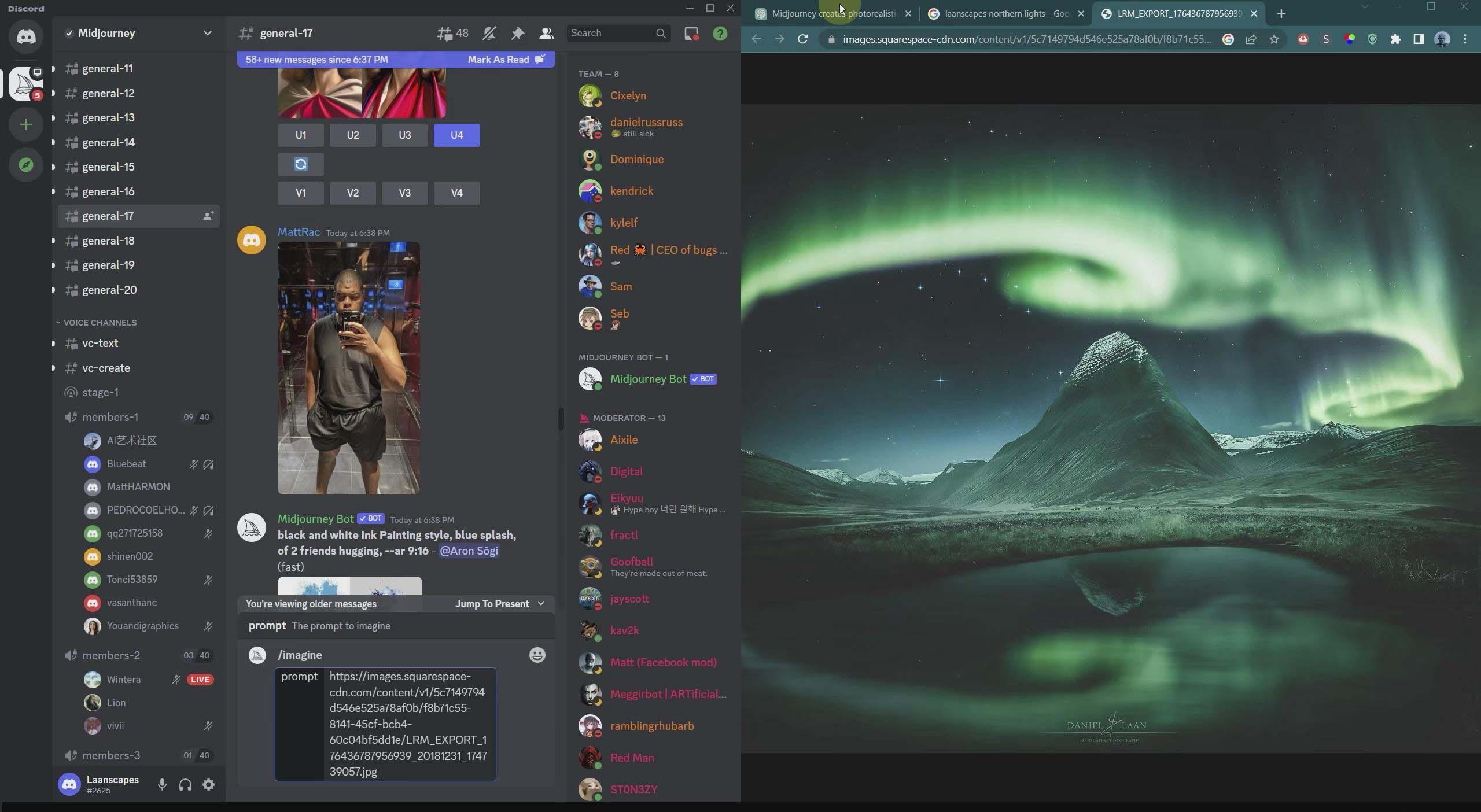Click the Jump To Present button
Screen dimensions: 1481x812
492,604
